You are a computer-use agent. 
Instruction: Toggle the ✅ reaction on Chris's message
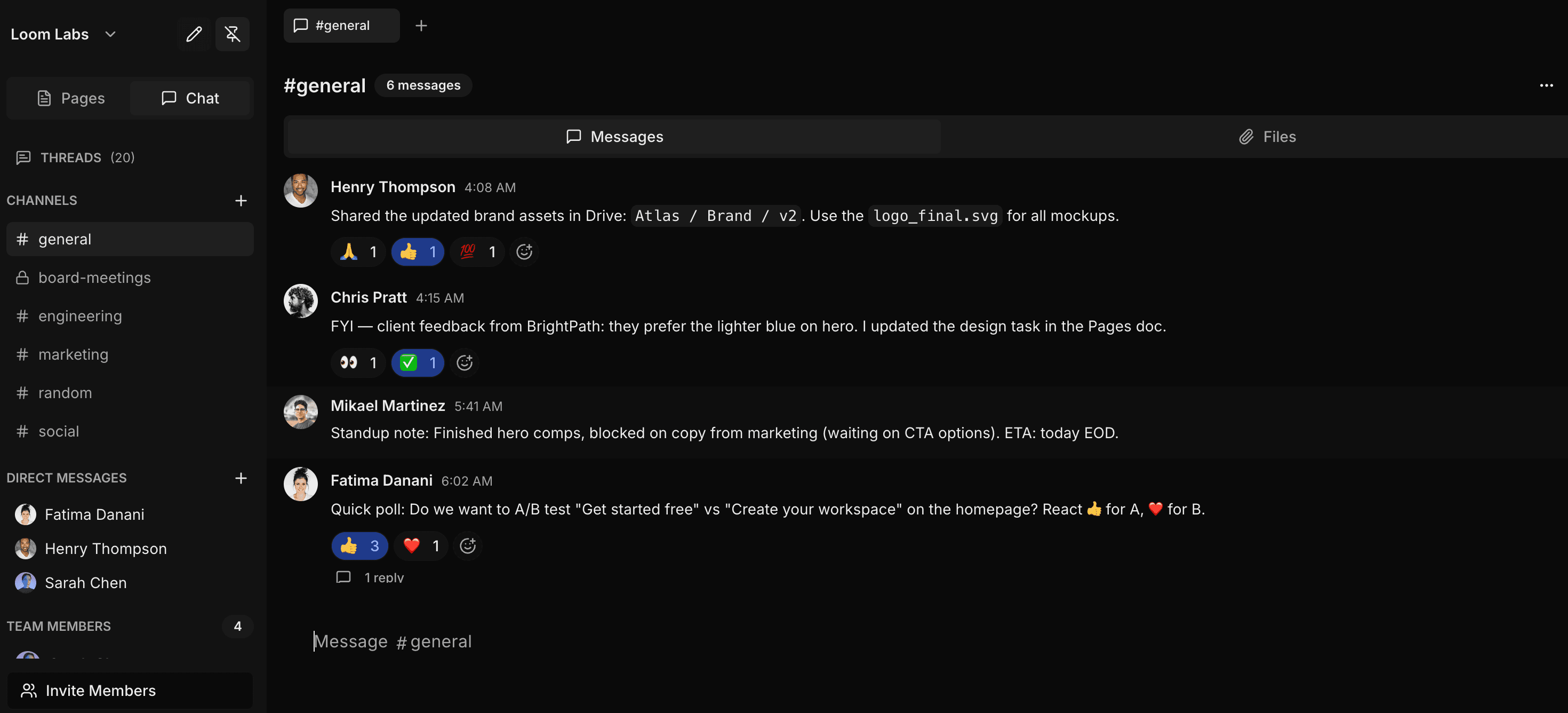click(x=418, y=362)
